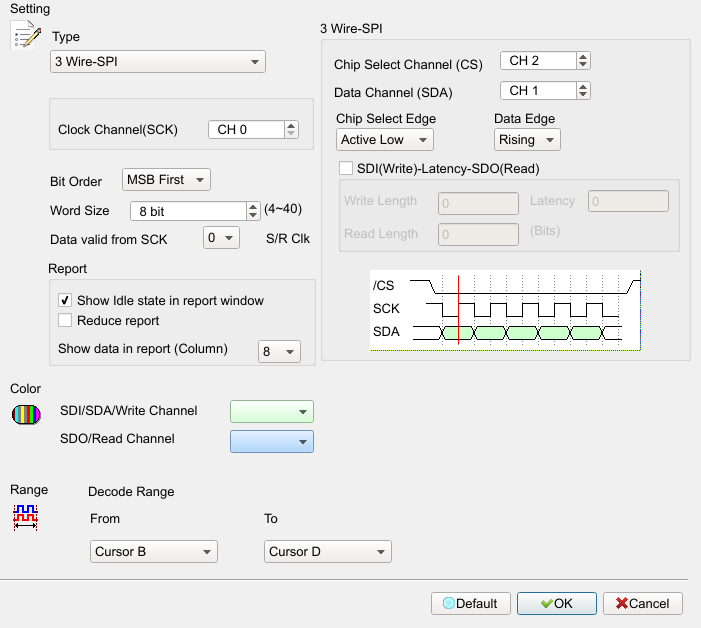The width and height of the screenshot is (701, 628).
Task: Click the Setting notepad pencil icon
Action: coord(25,35)
